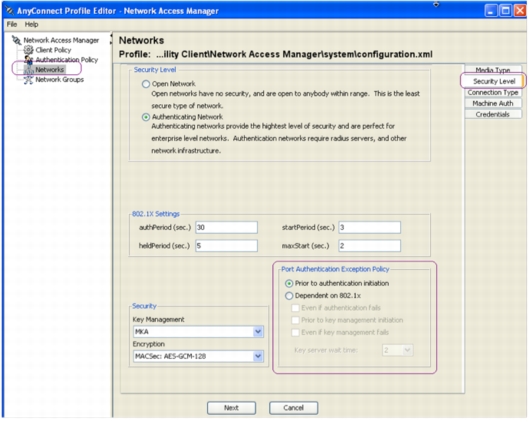This screenshot has width=530, height=422.
Task: Choose Prior to authentication initiation option
Action: 289,283
